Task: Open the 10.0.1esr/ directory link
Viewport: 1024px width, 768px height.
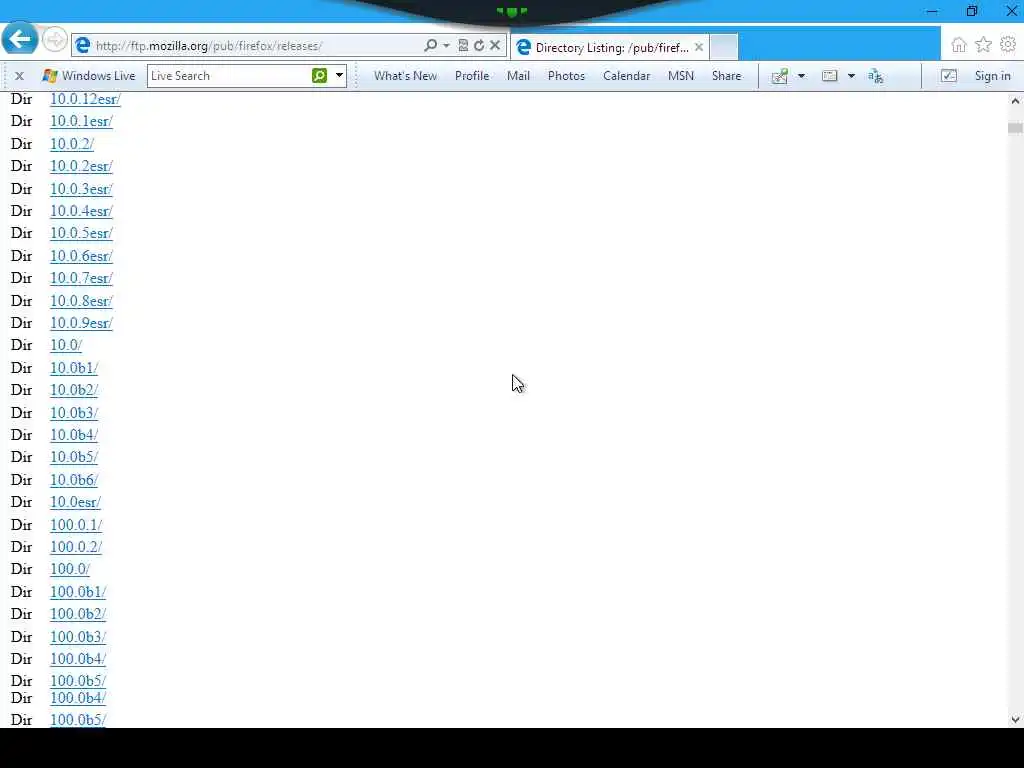Action: coord(81,121)
